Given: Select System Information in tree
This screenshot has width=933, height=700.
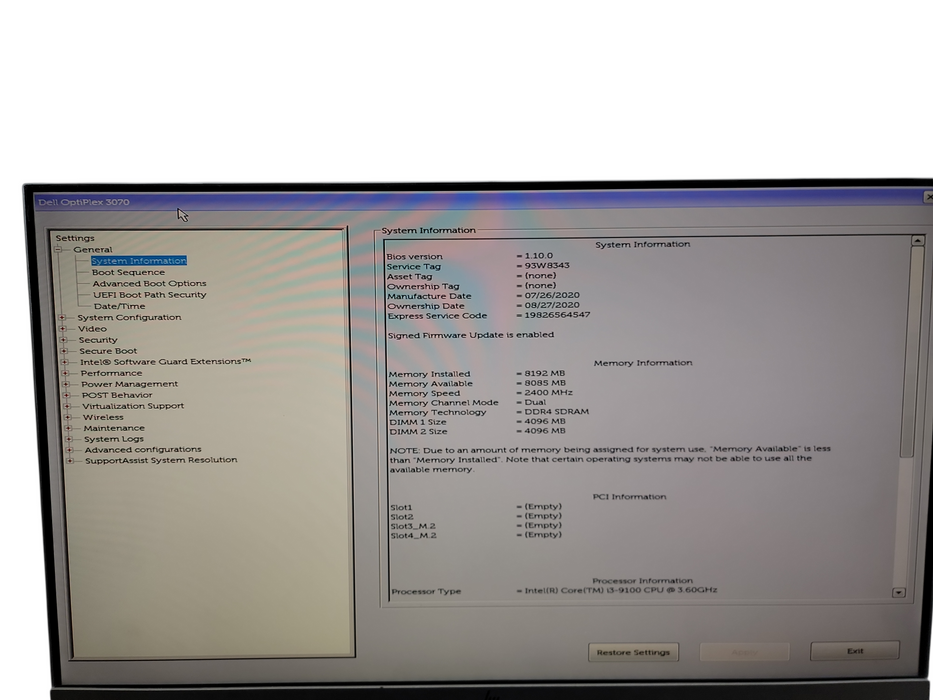Looking at the screenshot, I should coord(139,261).
